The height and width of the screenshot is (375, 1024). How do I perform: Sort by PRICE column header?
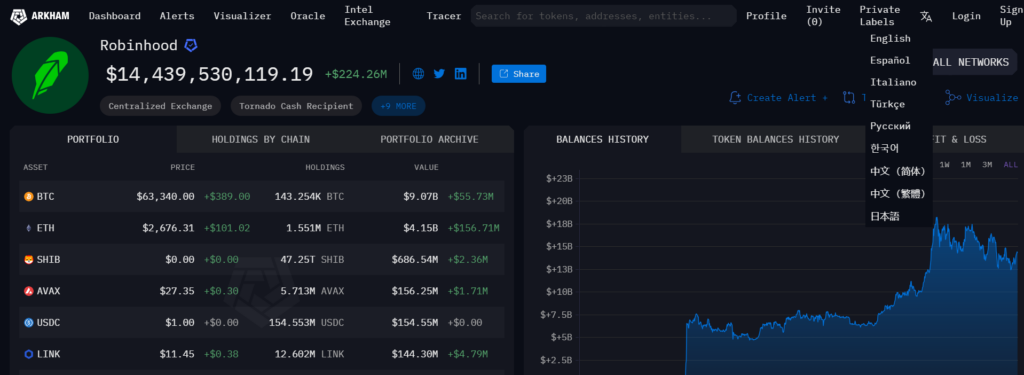click(x=182, y=167)
